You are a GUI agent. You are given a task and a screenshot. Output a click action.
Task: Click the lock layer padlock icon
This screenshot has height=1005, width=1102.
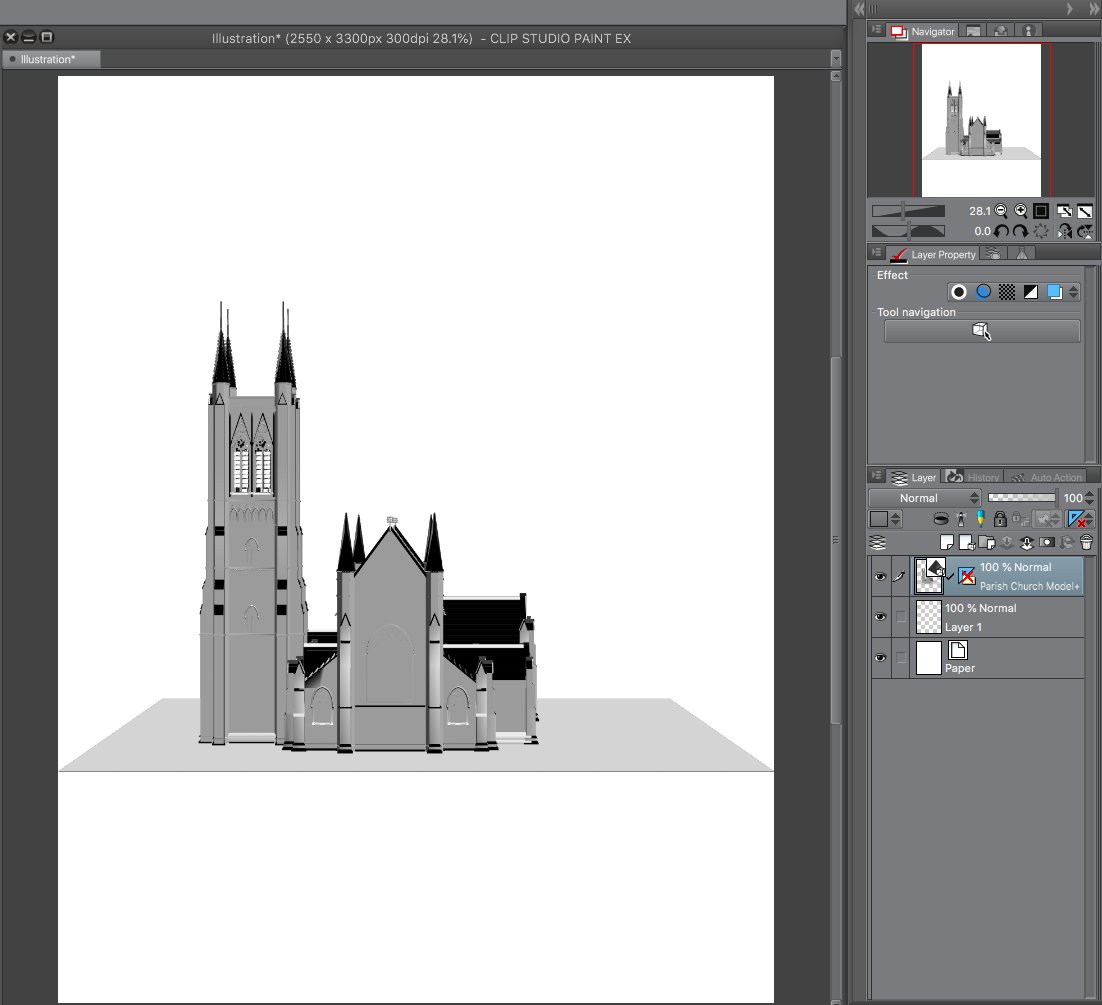999,518
